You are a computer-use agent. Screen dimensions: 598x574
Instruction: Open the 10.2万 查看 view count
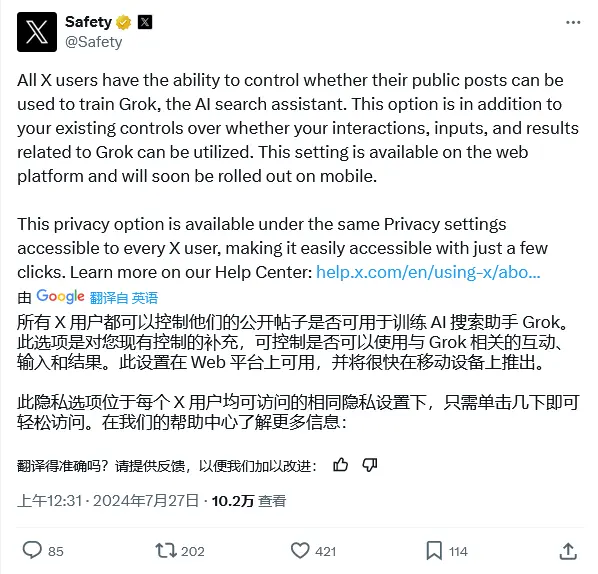[x=249, y=501]
